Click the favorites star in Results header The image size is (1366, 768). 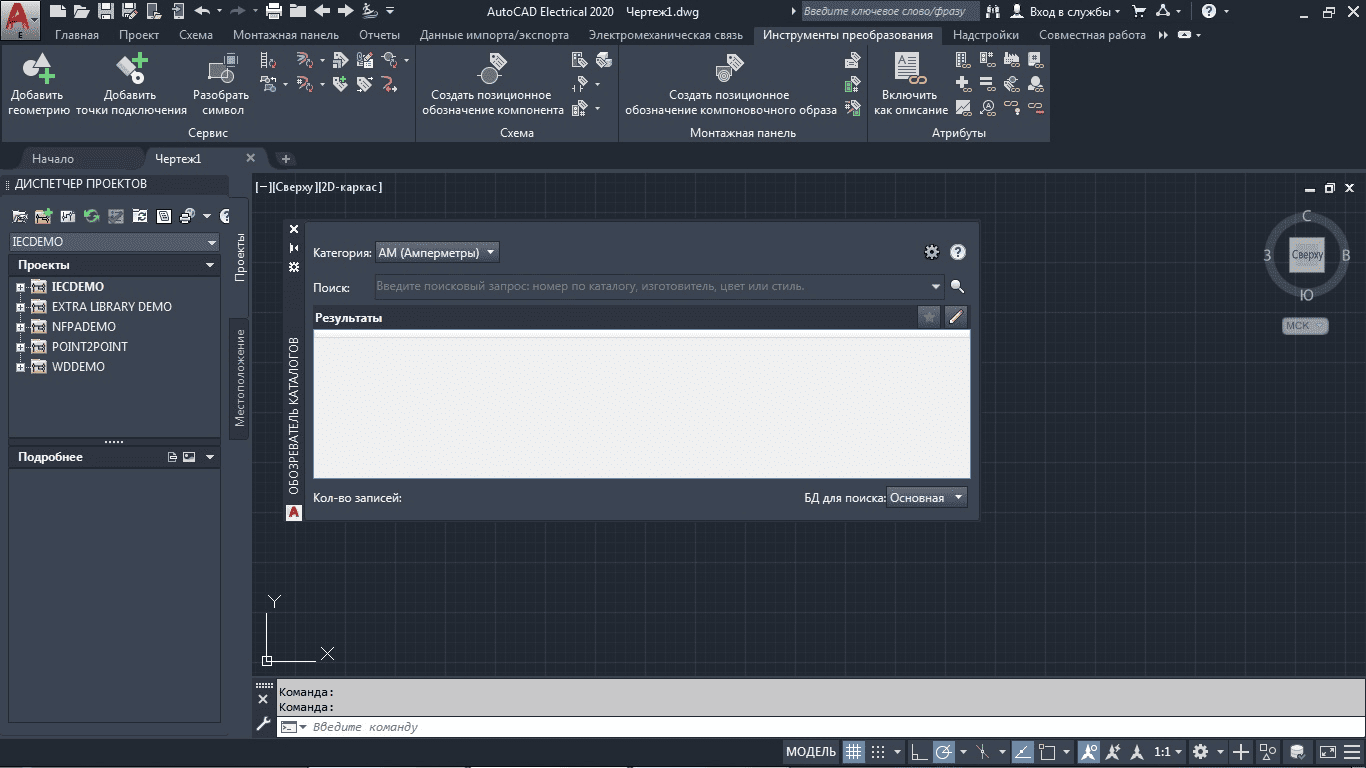tap(929, 317)
